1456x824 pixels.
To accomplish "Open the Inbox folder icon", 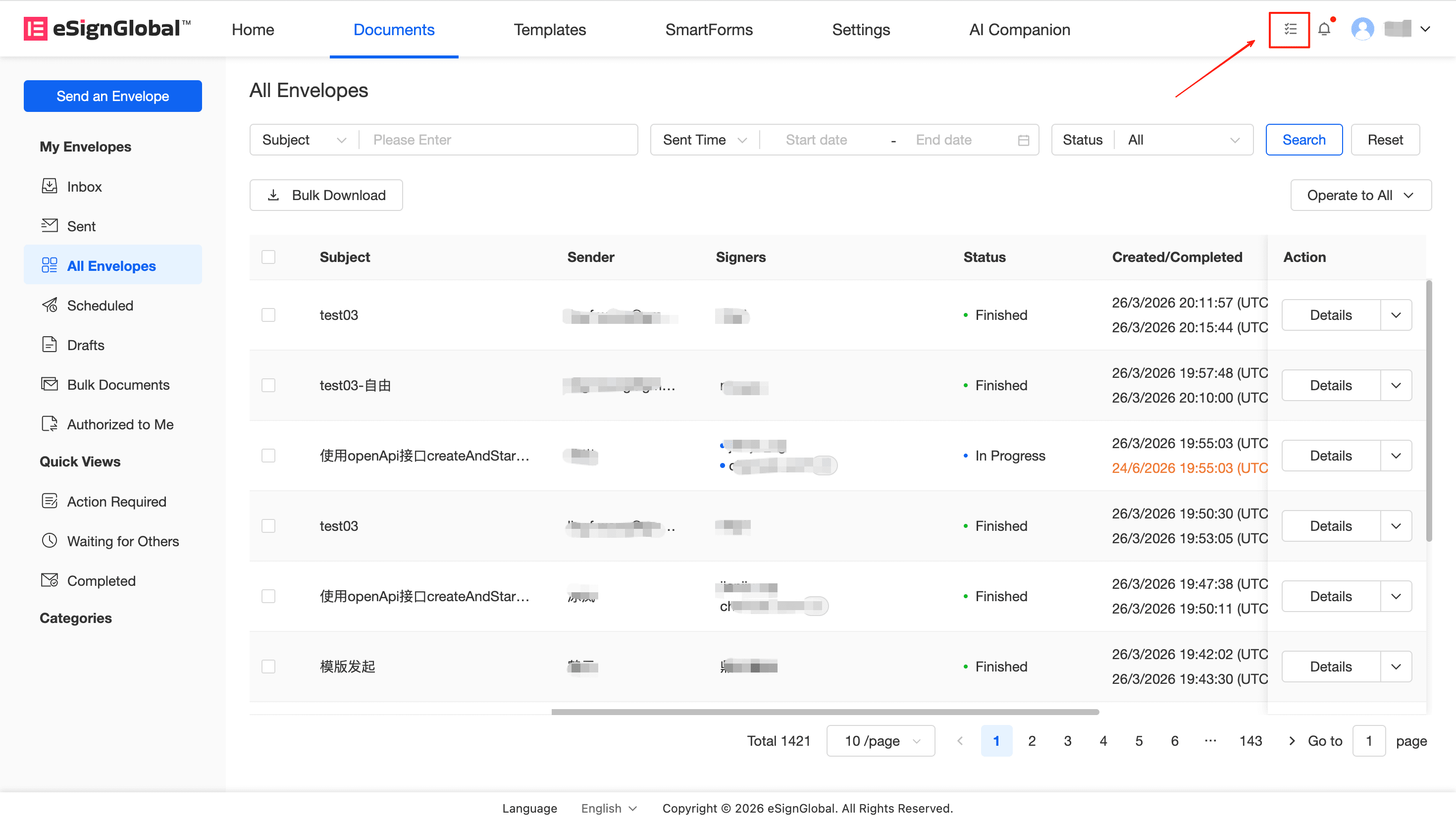I will [x=49, y=186].
